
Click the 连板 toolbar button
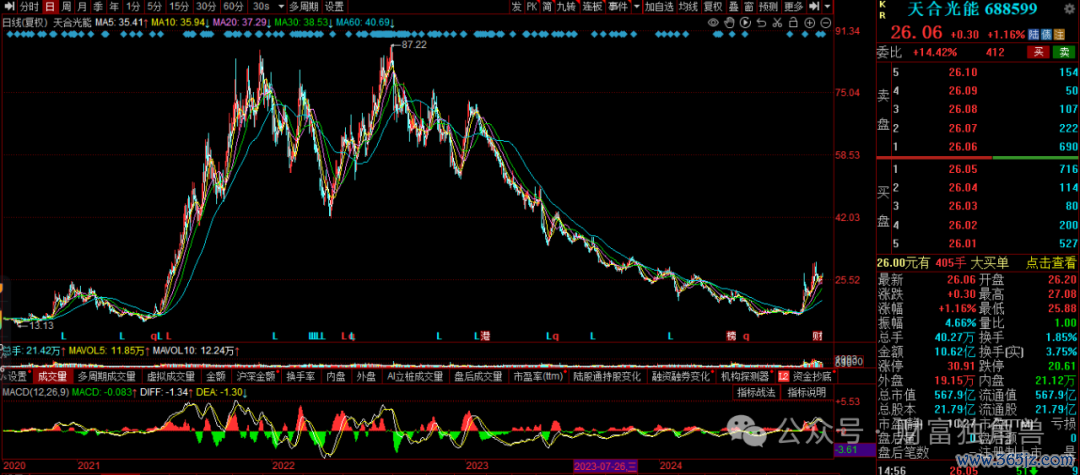(592, 7)
